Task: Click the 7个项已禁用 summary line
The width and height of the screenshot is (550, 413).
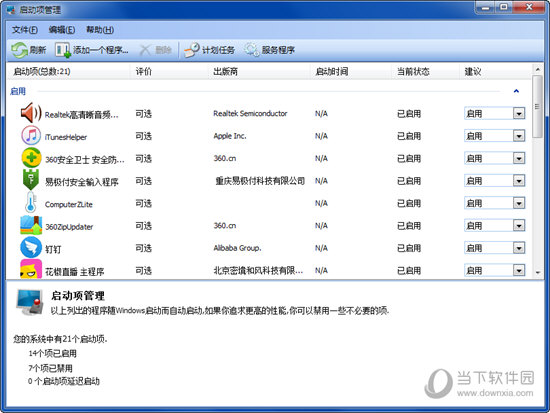Action: [51, 368]
